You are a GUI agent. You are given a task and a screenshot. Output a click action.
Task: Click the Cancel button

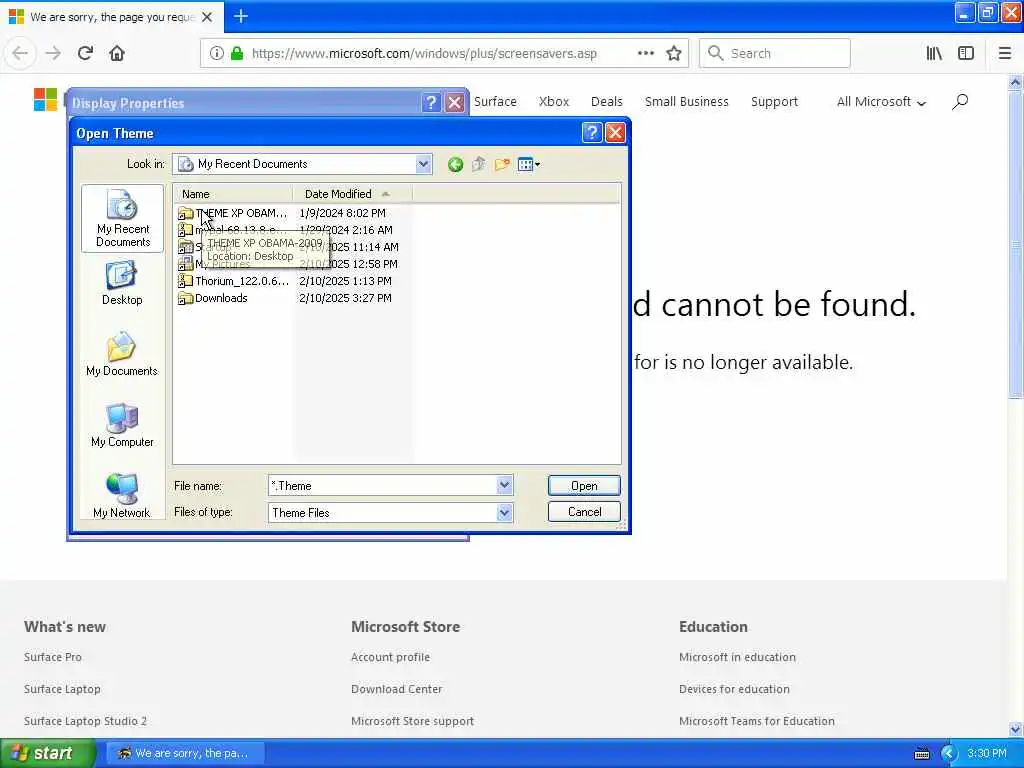[584, 512]
